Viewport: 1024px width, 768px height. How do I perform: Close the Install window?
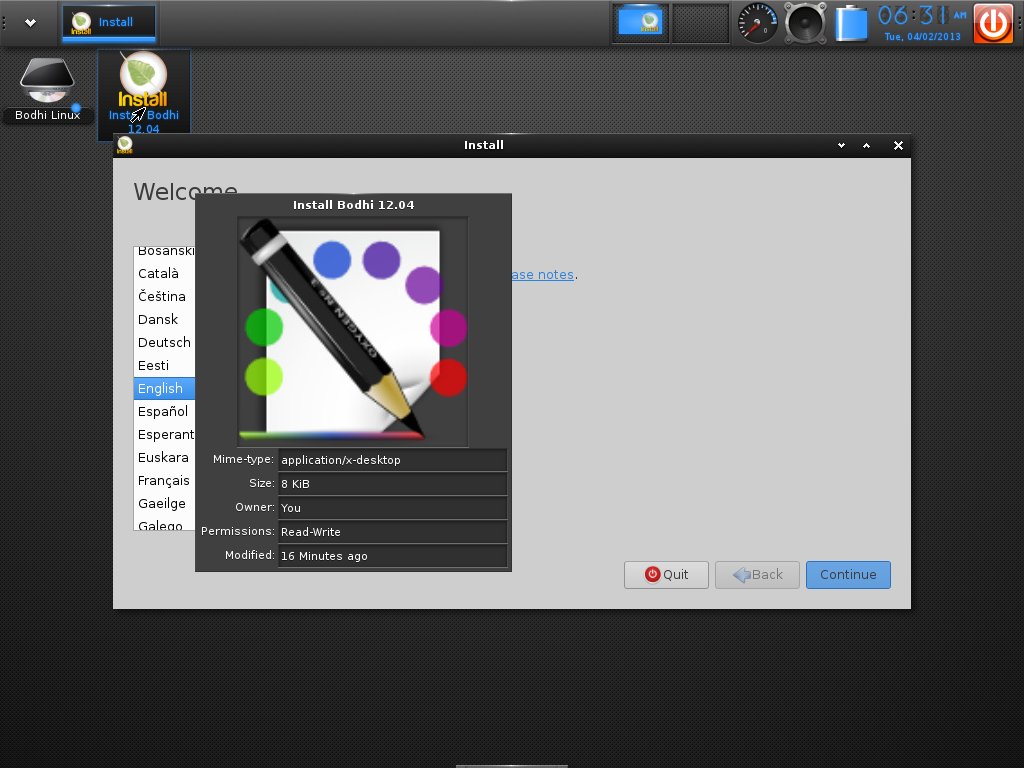coord(898,146)
